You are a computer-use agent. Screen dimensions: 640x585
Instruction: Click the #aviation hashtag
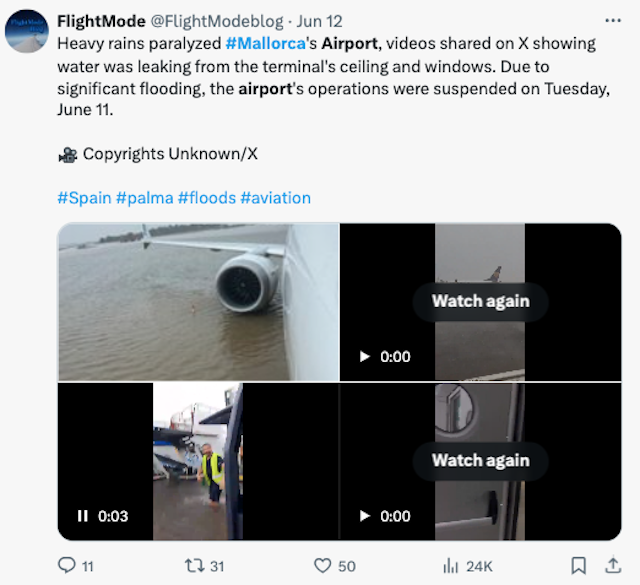pyautogui.click(x=275, y=198)
